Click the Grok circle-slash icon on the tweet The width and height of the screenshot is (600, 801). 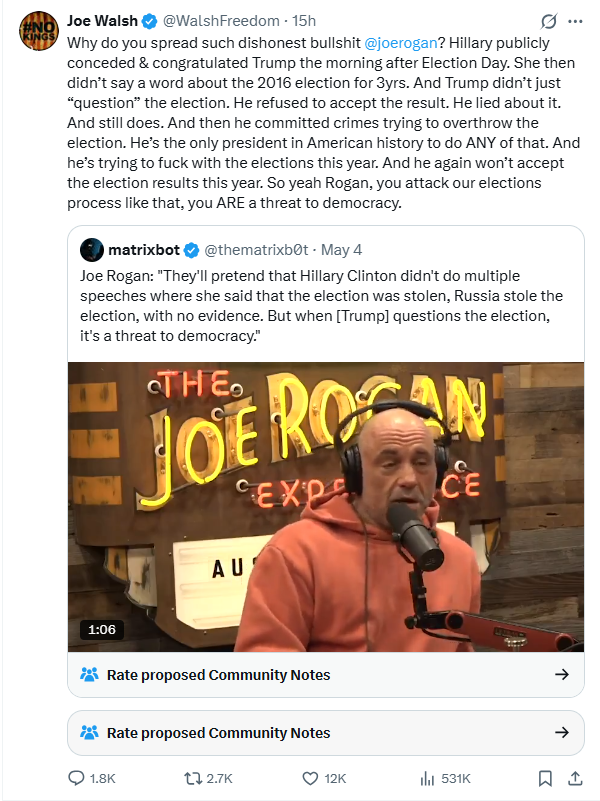(548, 21)
